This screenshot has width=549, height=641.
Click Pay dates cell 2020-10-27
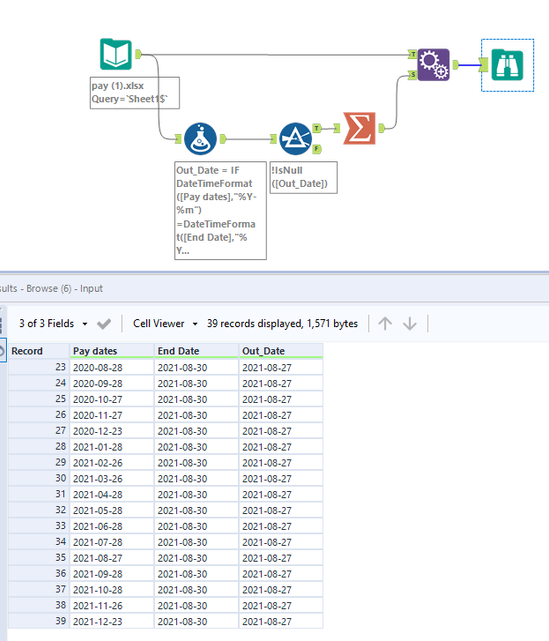point(112,399)
